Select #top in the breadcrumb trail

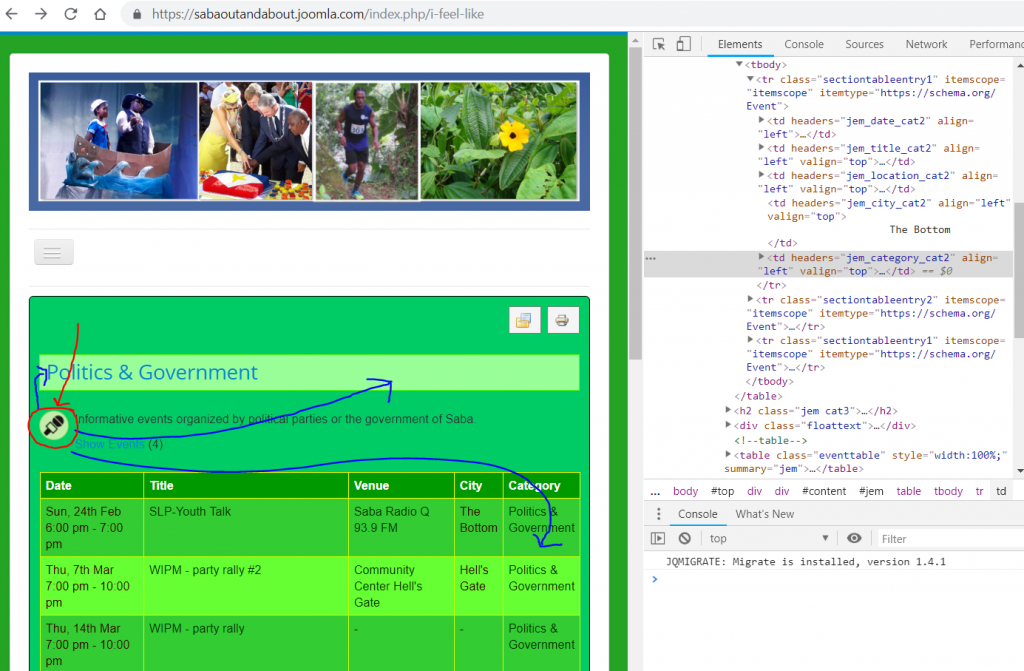(722, 491)
